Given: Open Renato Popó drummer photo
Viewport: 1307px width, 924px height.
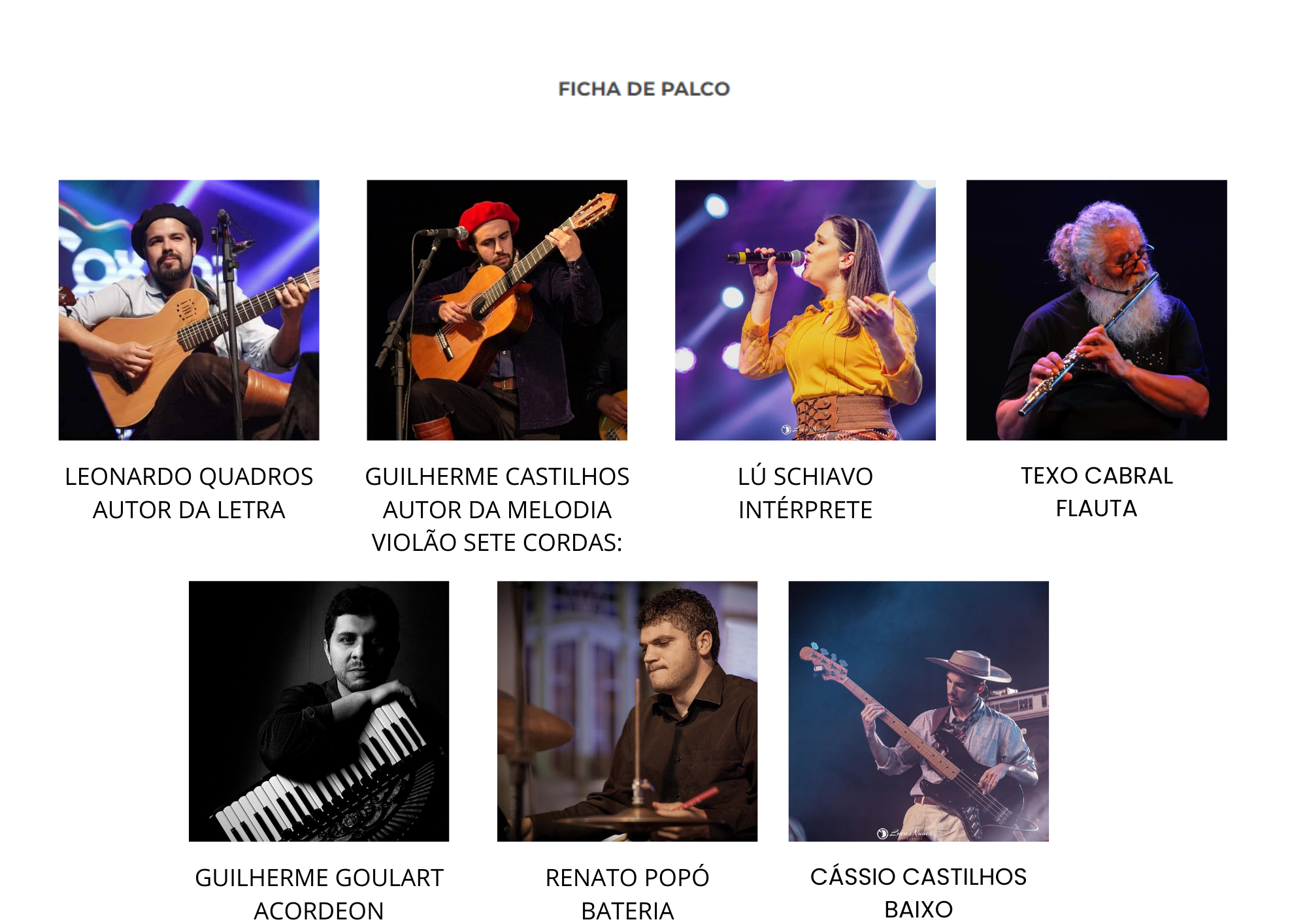Looking at the screenshot, I should pos(627,711).
